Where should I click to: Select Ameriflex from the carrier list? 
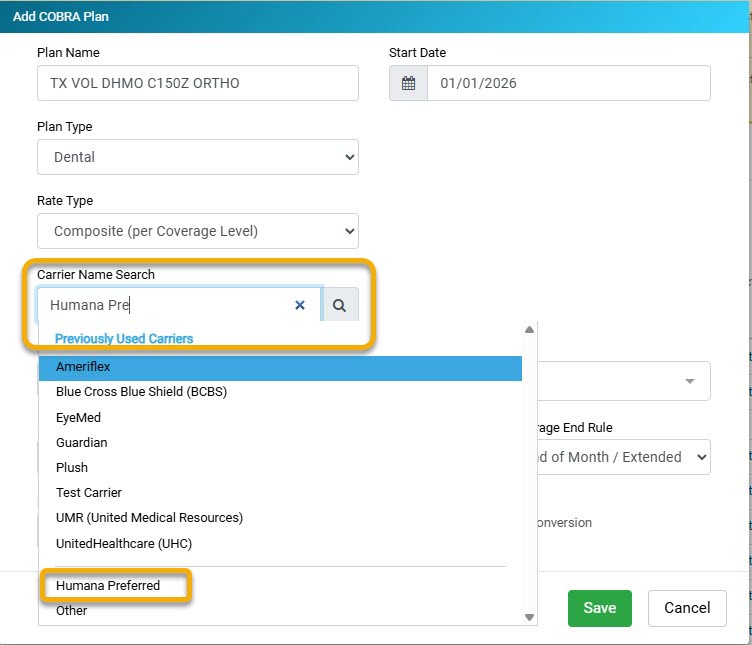point(280,367)
